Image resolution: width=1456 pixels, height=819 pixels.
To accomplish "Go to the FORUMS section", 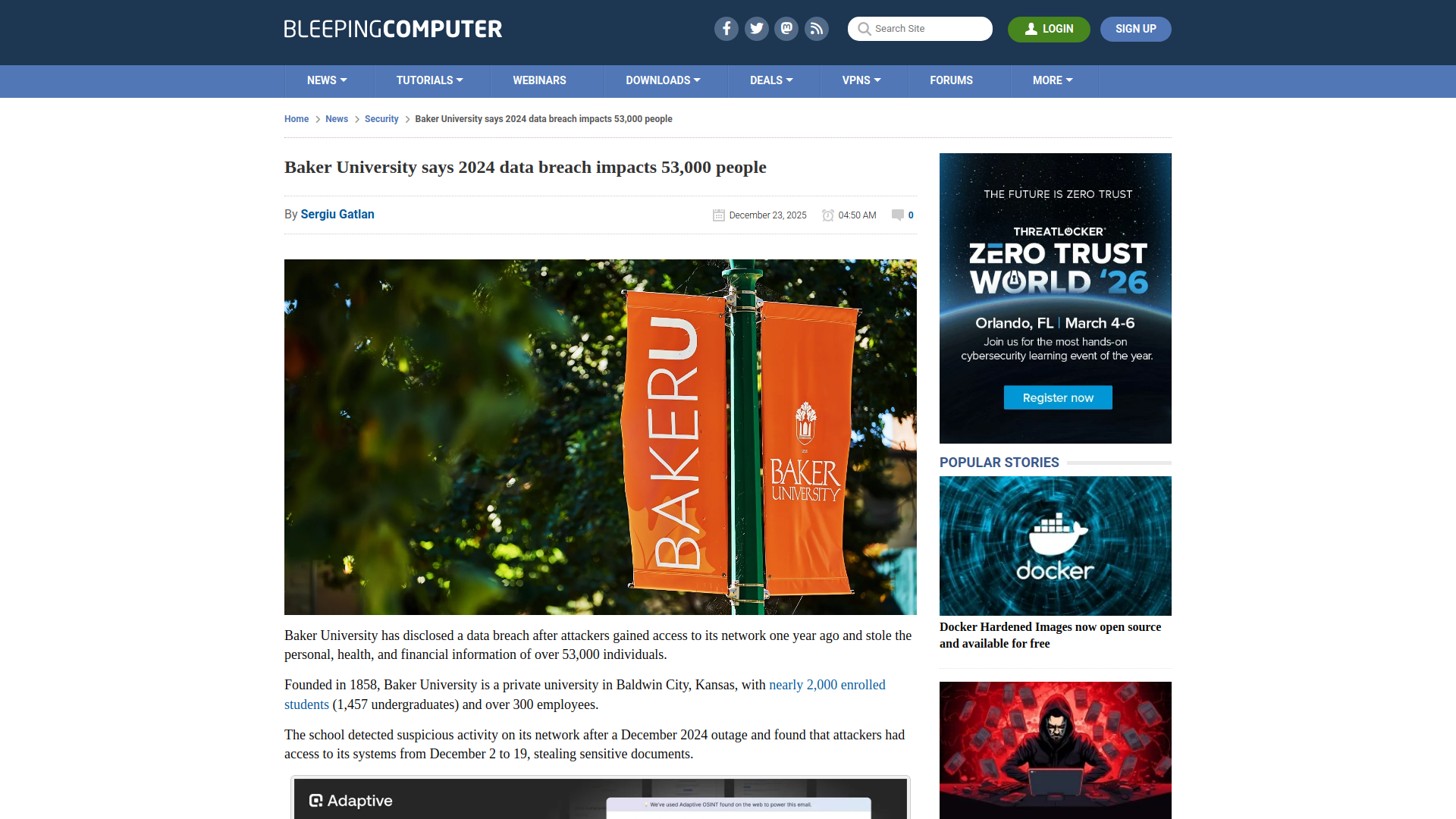I will [951, 80].
